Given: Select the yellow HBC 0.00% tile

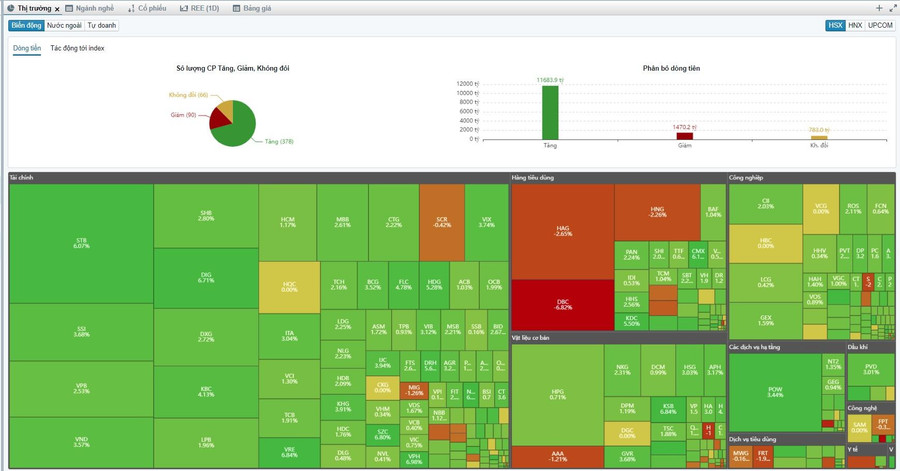Looking at the screenshot, I should click(765, 243).
